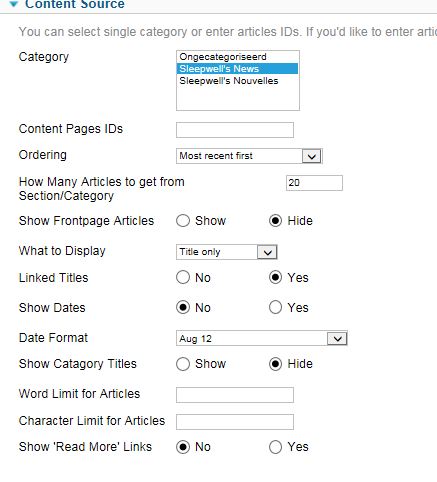
Task: Set Linked Titles to No
Action: point(183,277)
